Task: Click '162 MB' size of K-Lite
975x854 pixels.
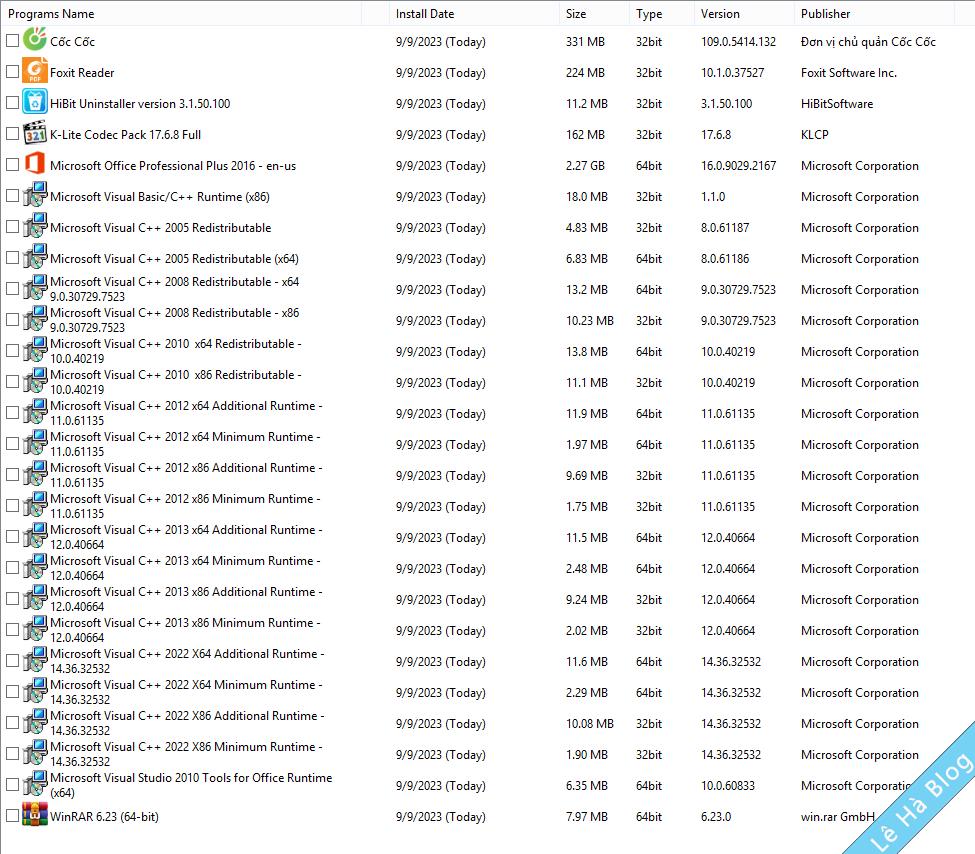Action: [585, 135]
